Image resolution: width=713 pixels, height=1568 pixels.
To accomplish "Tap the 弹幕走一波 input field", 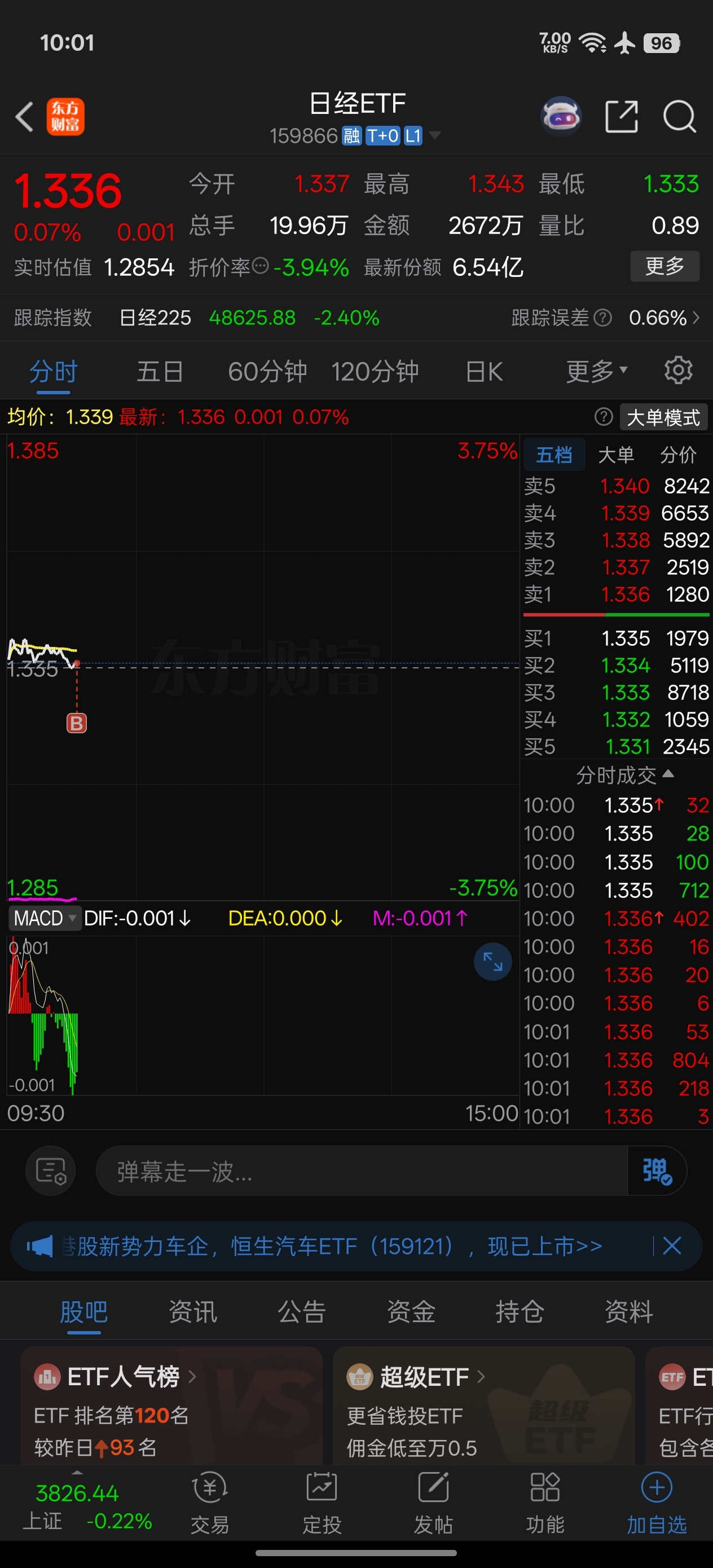I will coord(362,1170).
